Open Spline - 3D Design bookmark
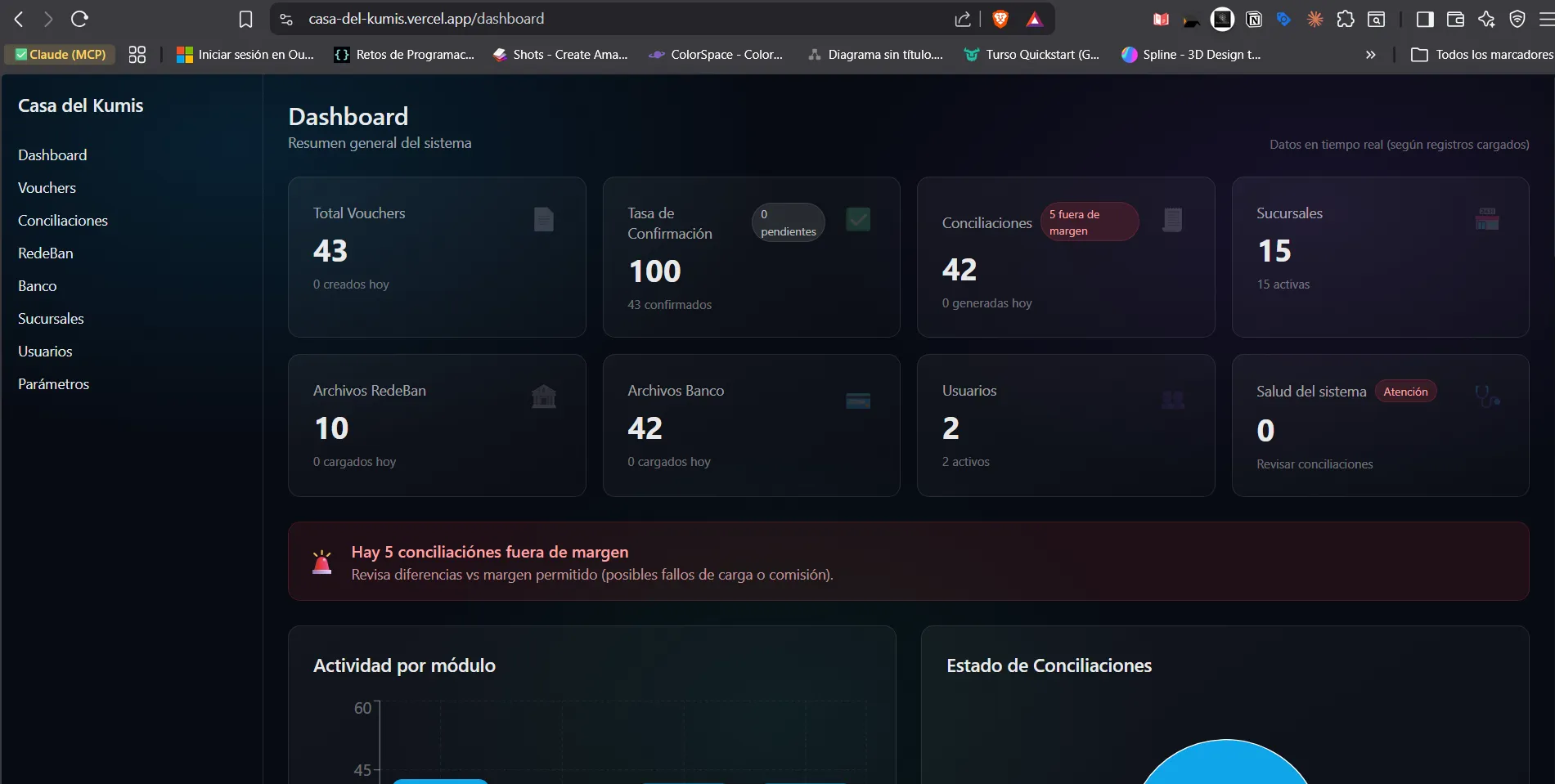 pyautogui.click(x=1191, y=54)
